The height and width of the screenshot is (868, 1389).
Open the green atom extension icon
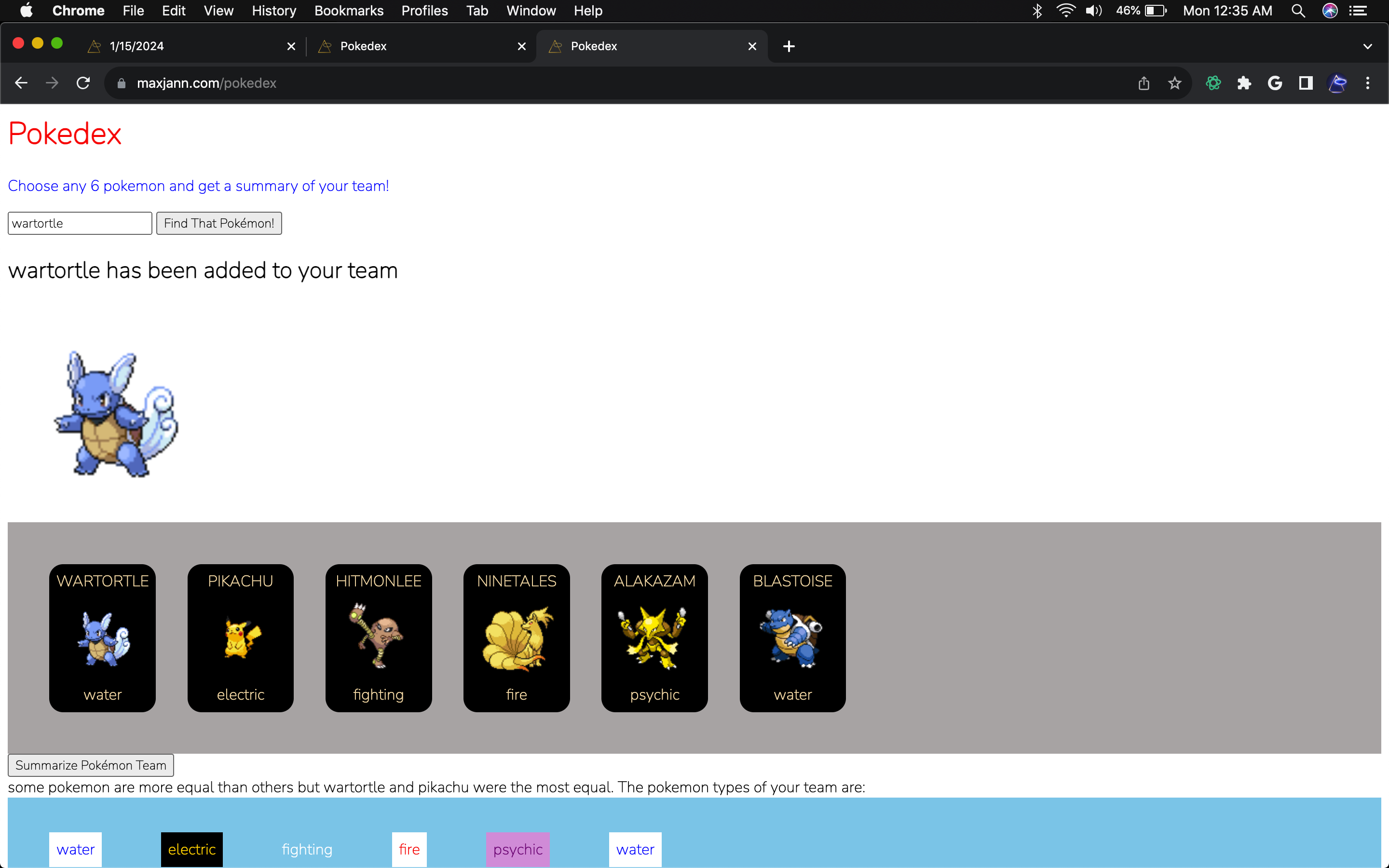[1213, 83]
